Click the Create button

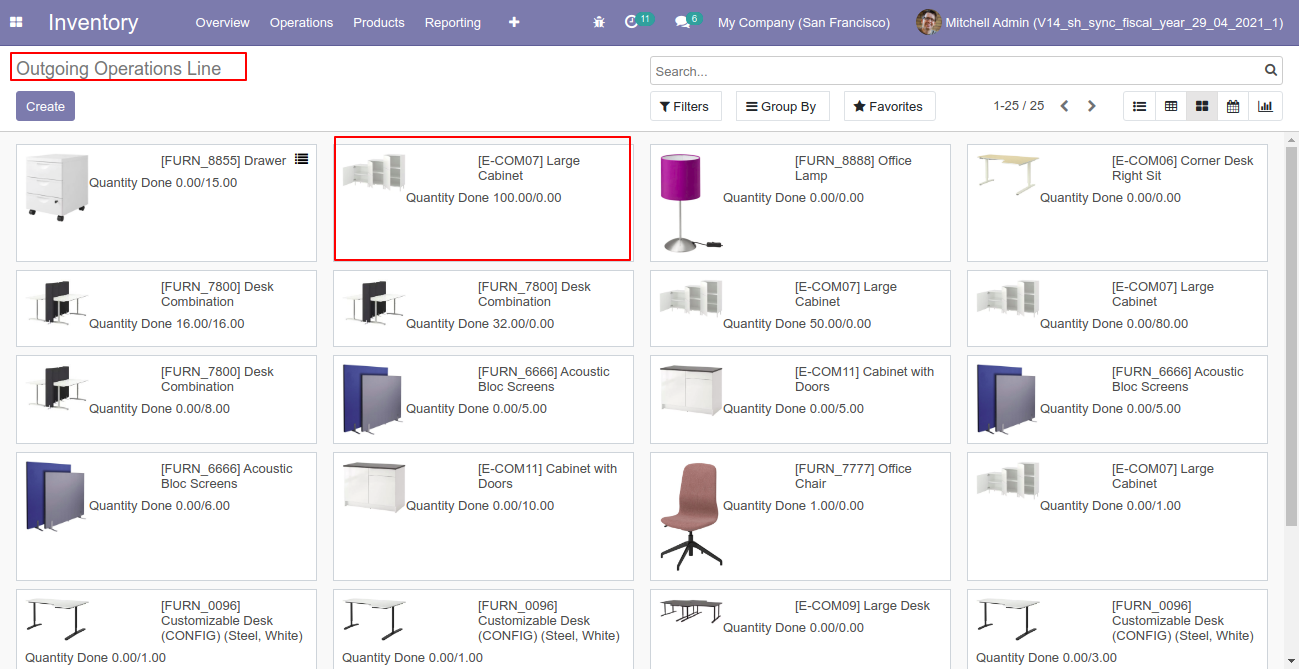45,106
